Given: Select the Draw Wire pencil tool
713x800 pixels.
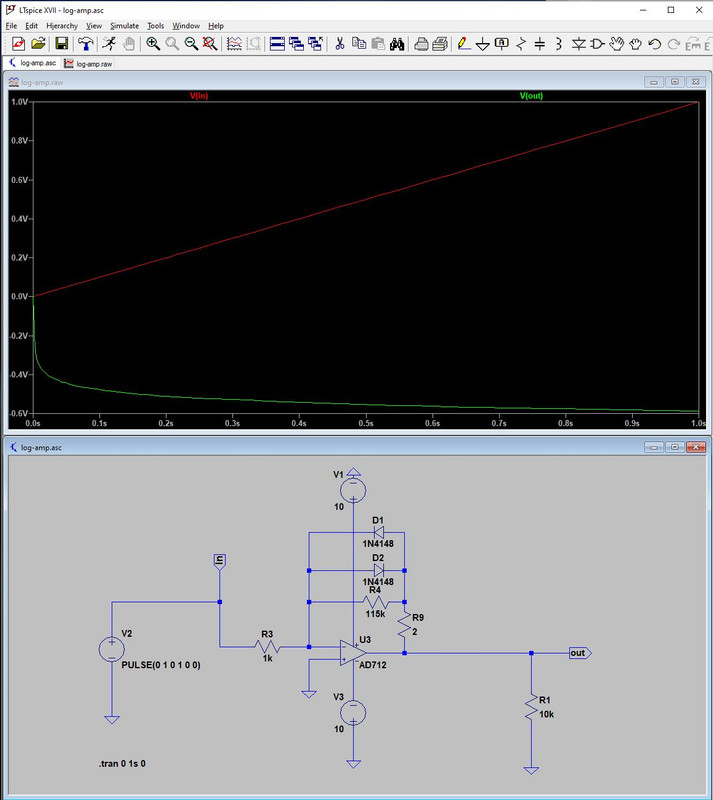Looking at the screenshot, I should coord(463,44).
